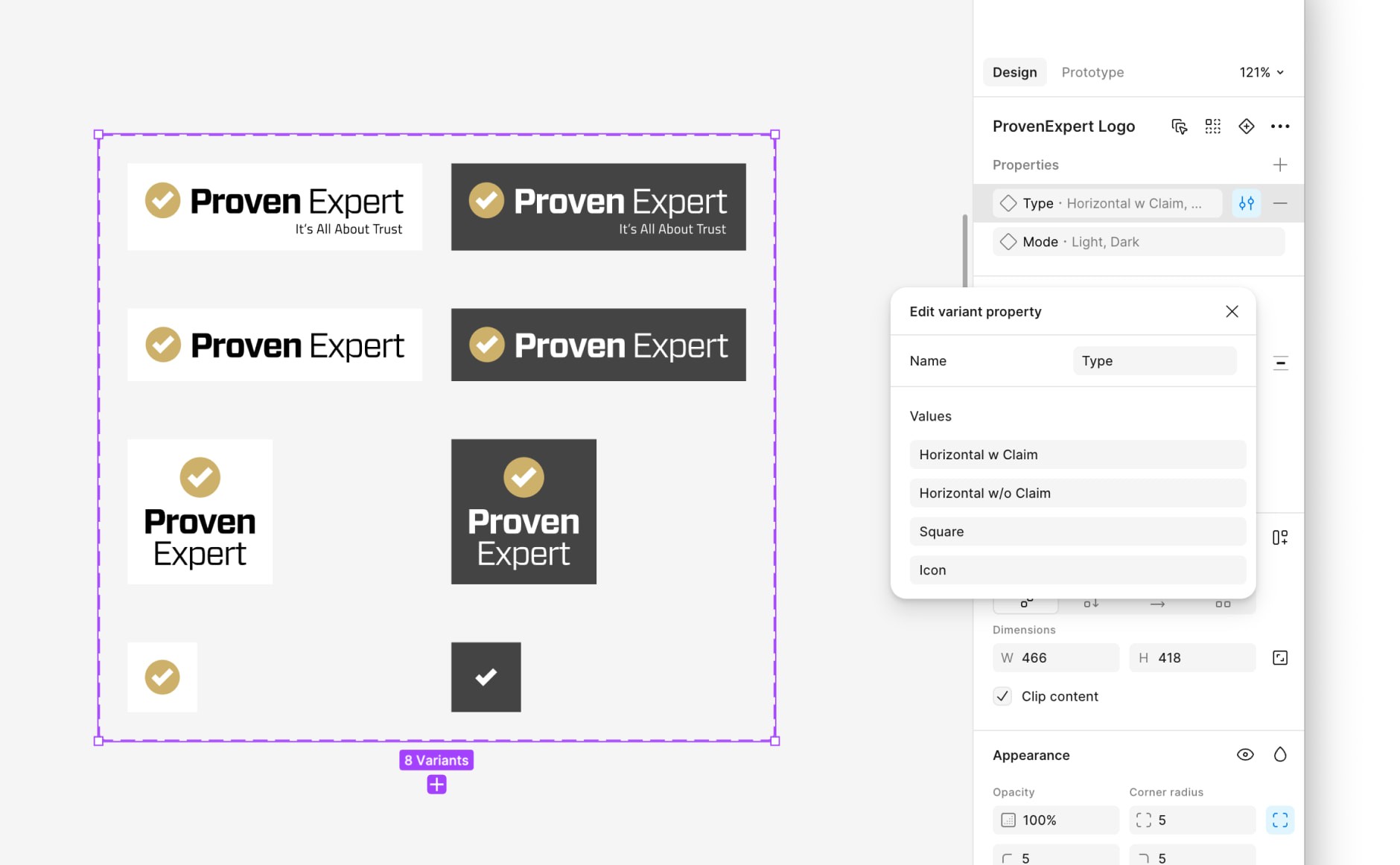Select the dark checkmark icon variant

(x=486, y=677)
